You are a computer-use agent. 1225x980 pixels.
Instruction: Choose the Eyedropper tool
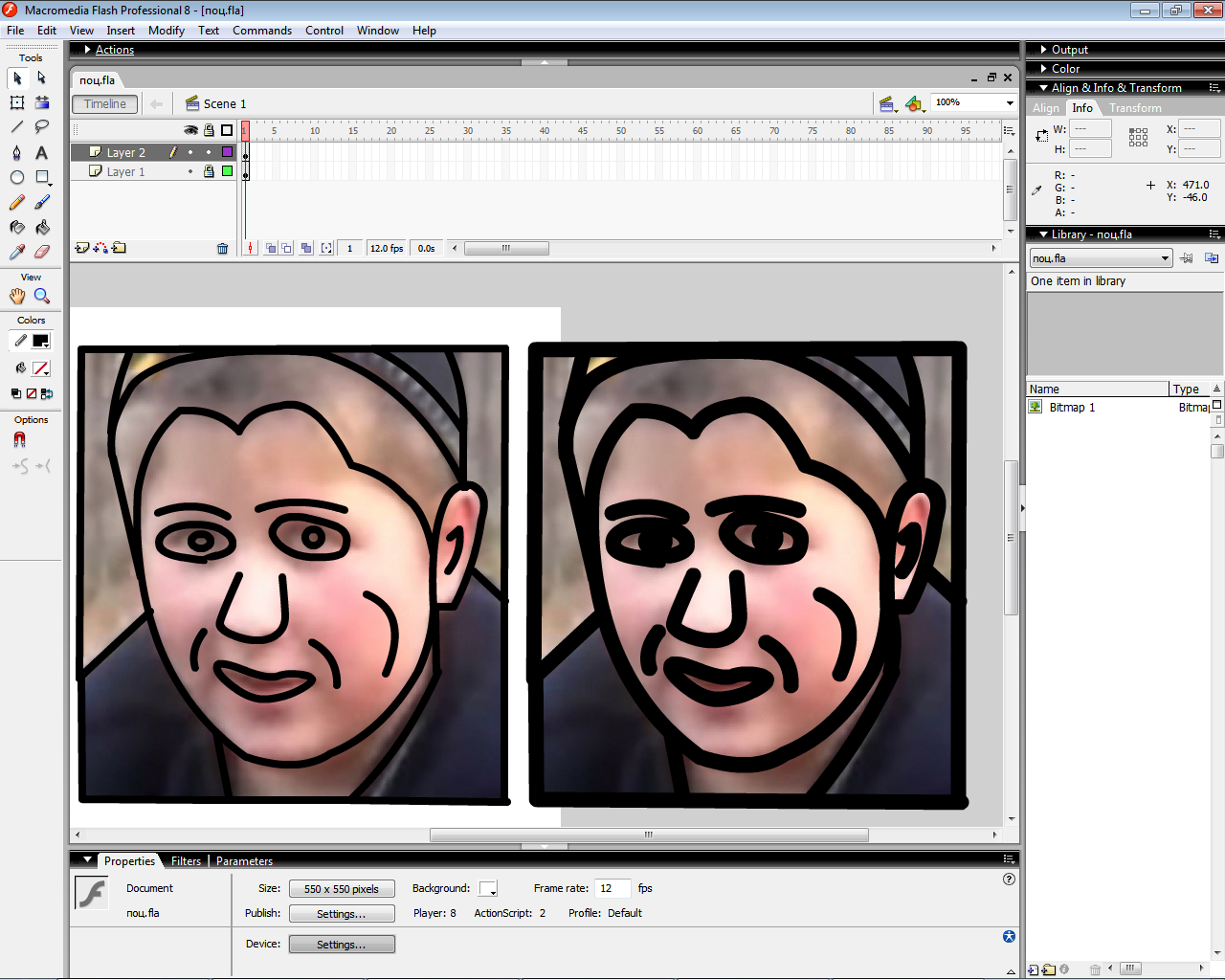(16, 252)
